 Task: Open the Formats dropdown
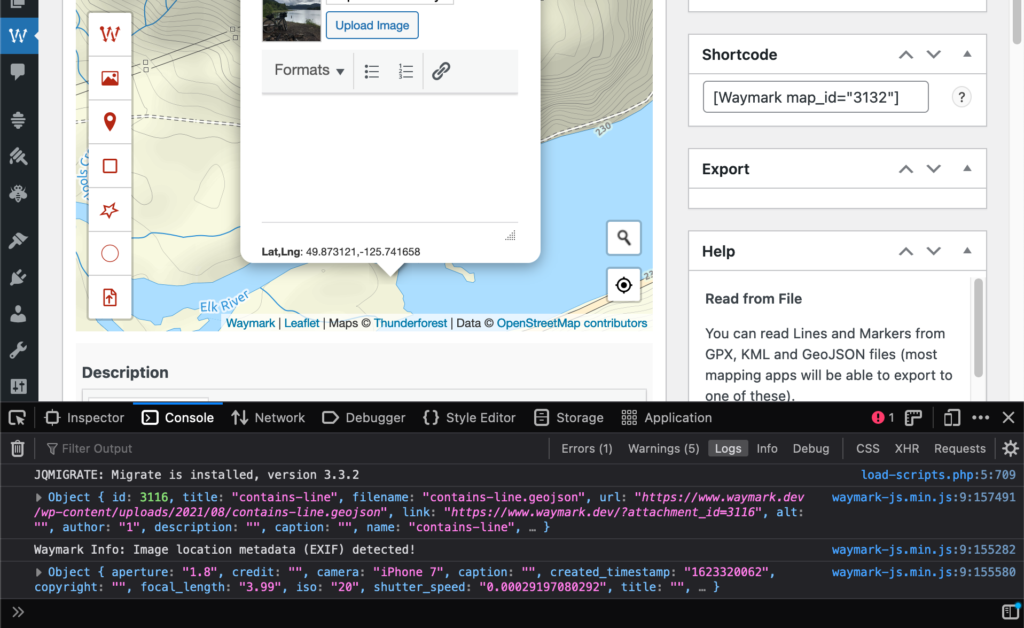pyautogui.click(x=309, y=71)
